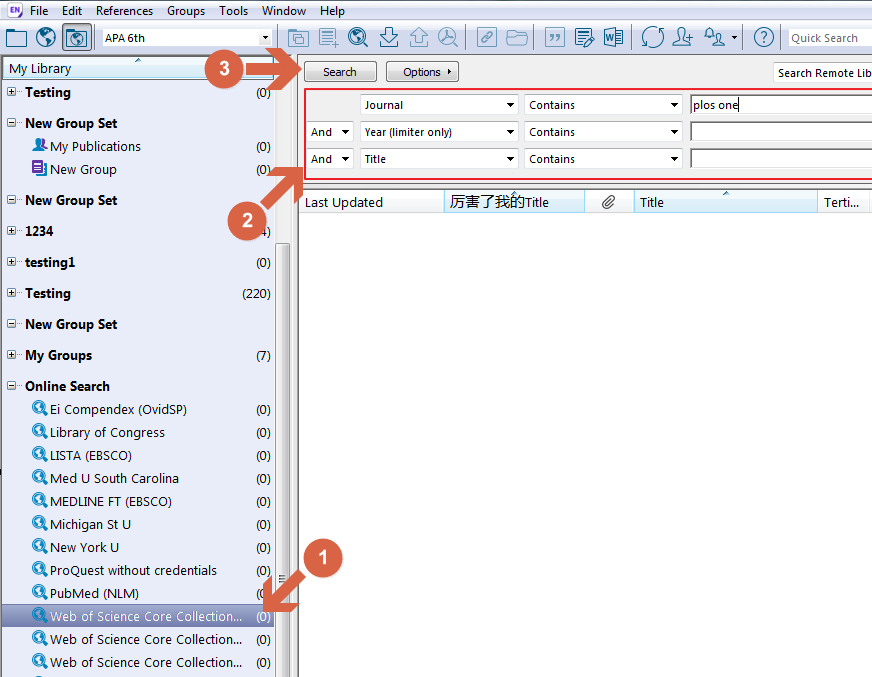Click Format Bibliography icon

tap(584, 38)
